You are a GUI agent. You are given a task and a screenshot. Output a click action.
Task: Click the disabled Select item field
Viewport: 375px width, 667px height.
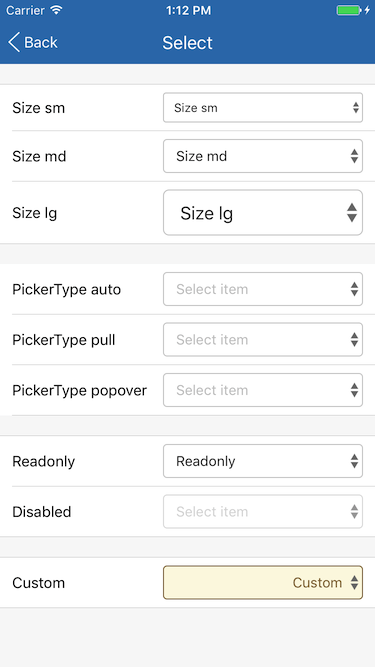tap(263, 511)
